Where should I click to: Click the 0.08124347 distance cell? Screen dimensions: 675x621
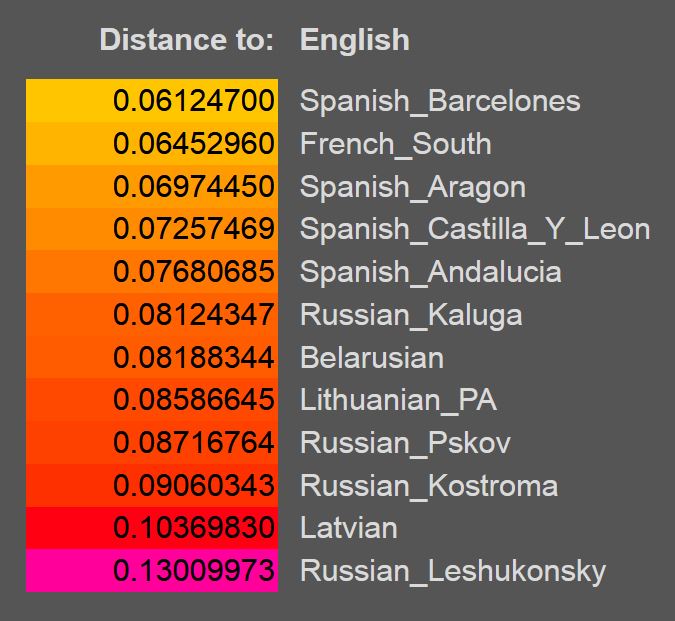[x=152, y=314]
